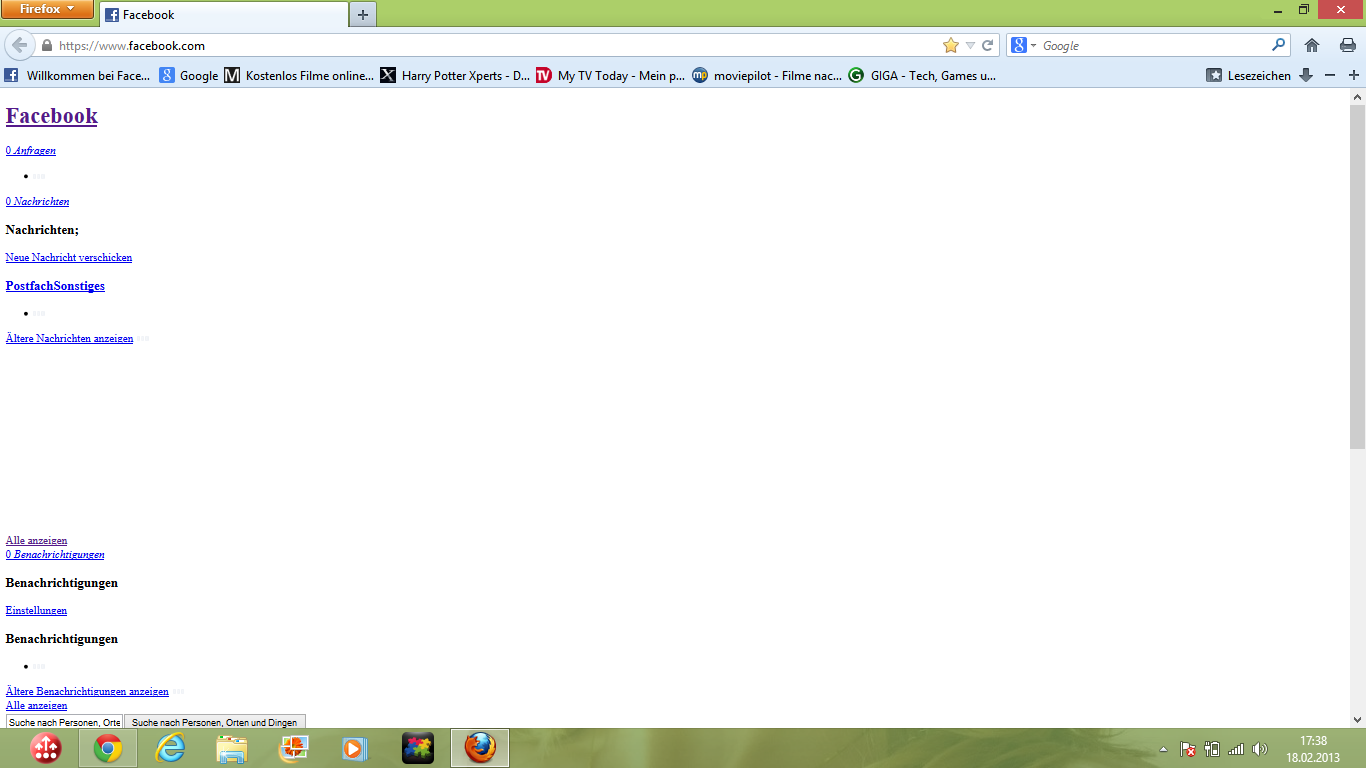Open the photo gallery app on the taskbar

point(294,748)
